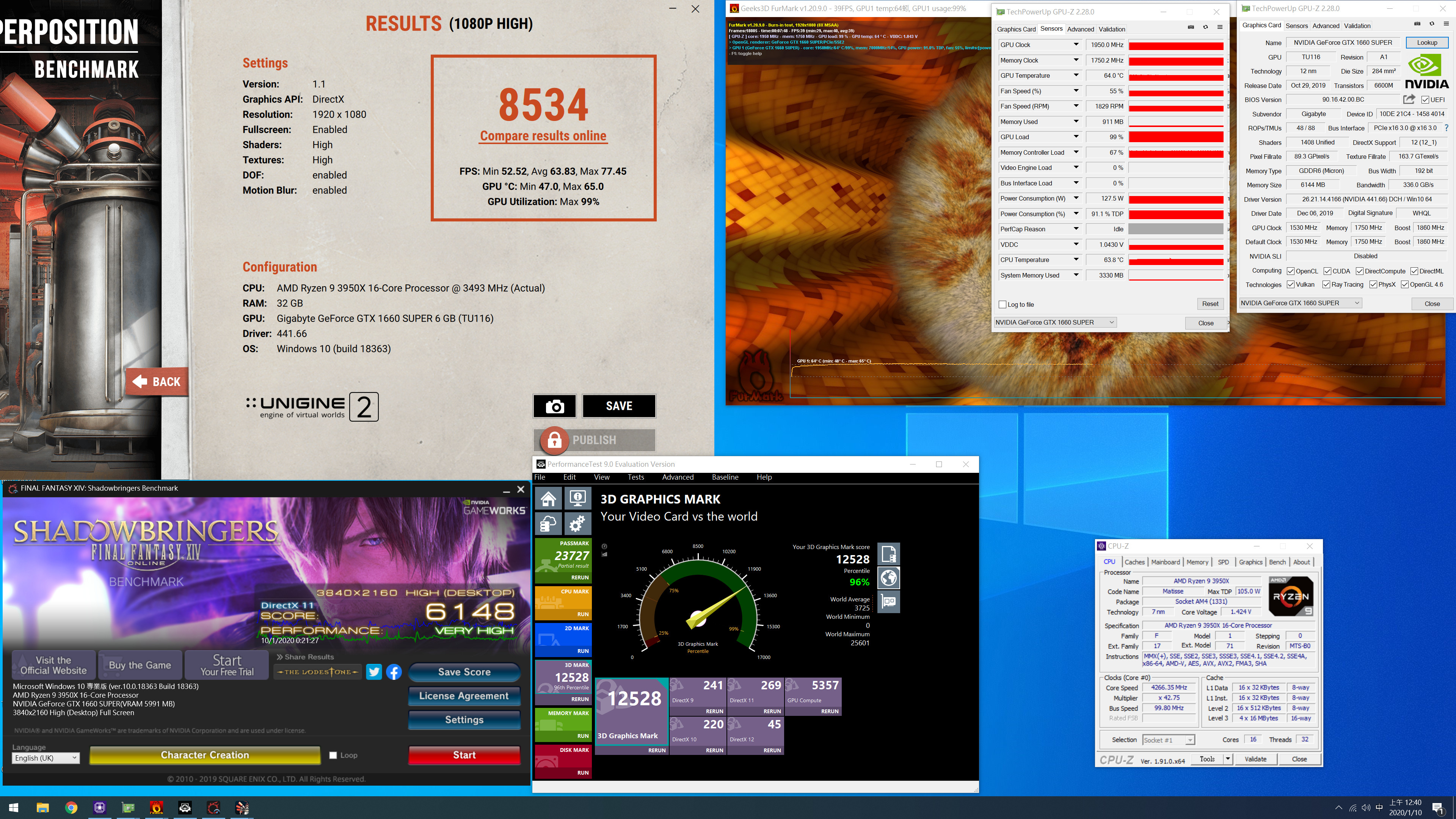Open CPU-Z from the taskbar

coord(99,807)
